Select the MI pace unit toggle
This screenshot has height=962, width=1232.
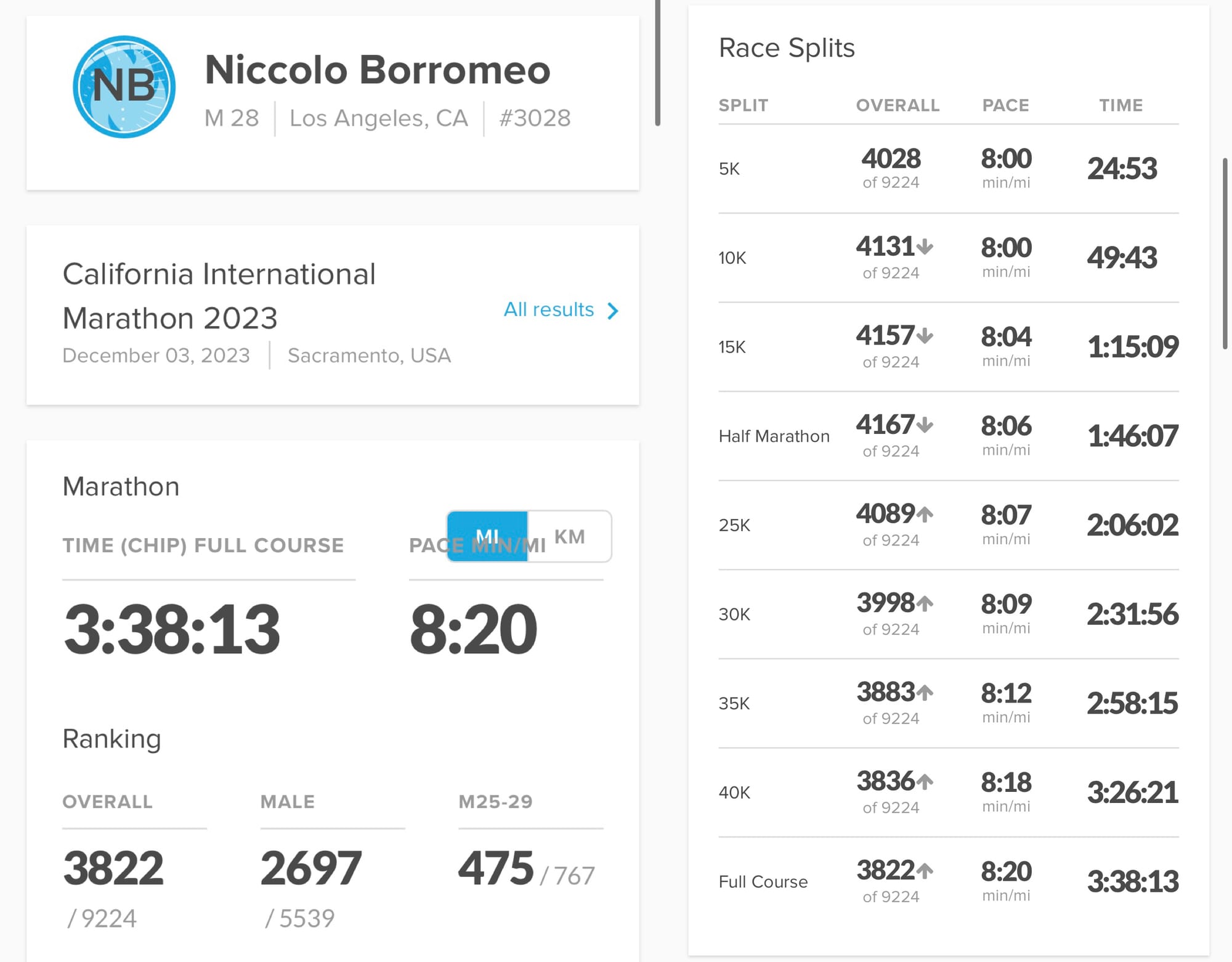(x=487, y=536)
